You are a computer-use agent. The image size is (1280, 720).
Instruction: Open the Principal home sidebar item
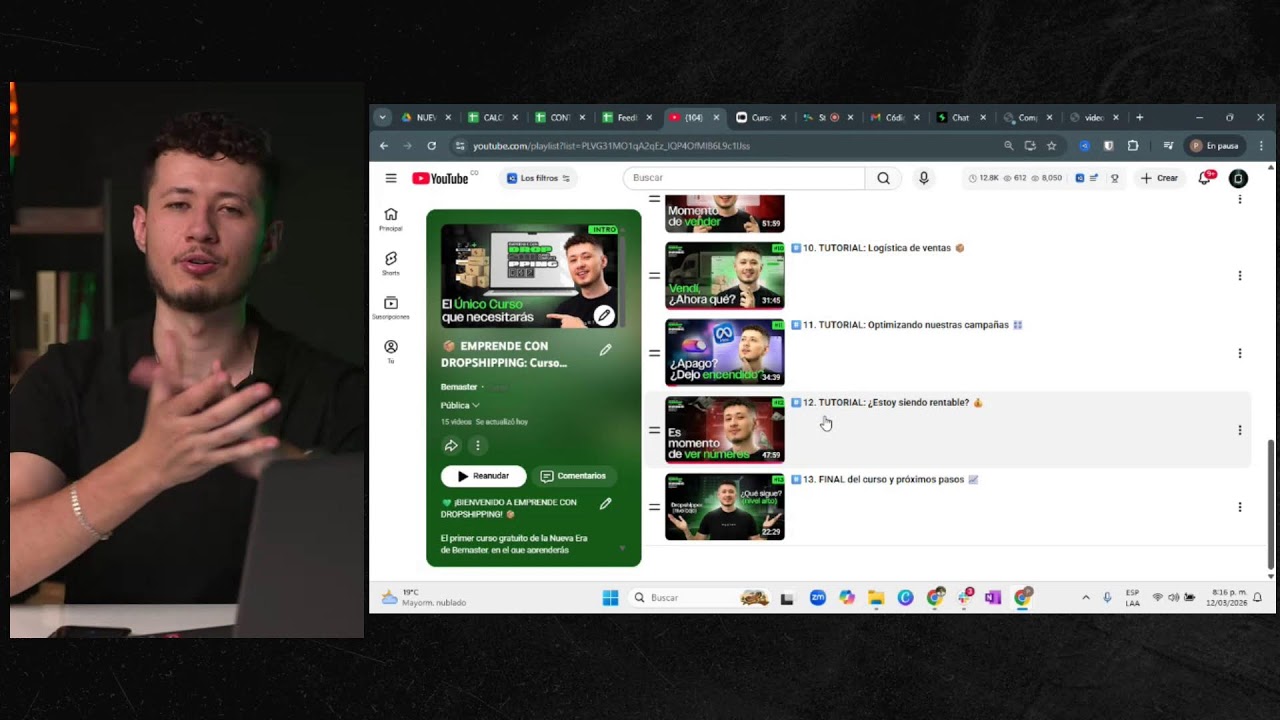pos(391,219)
